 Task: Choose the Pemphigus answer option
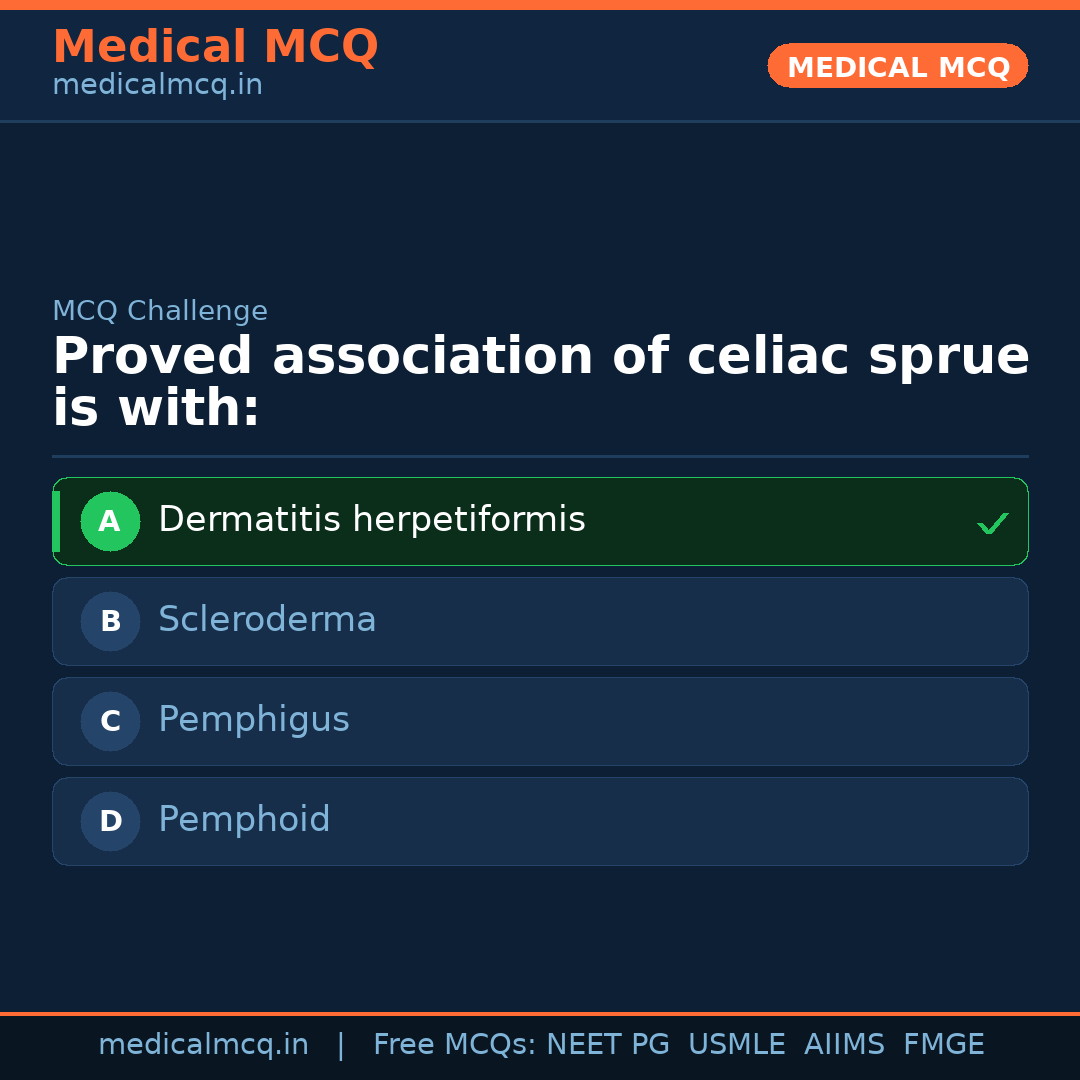(254, 720)
